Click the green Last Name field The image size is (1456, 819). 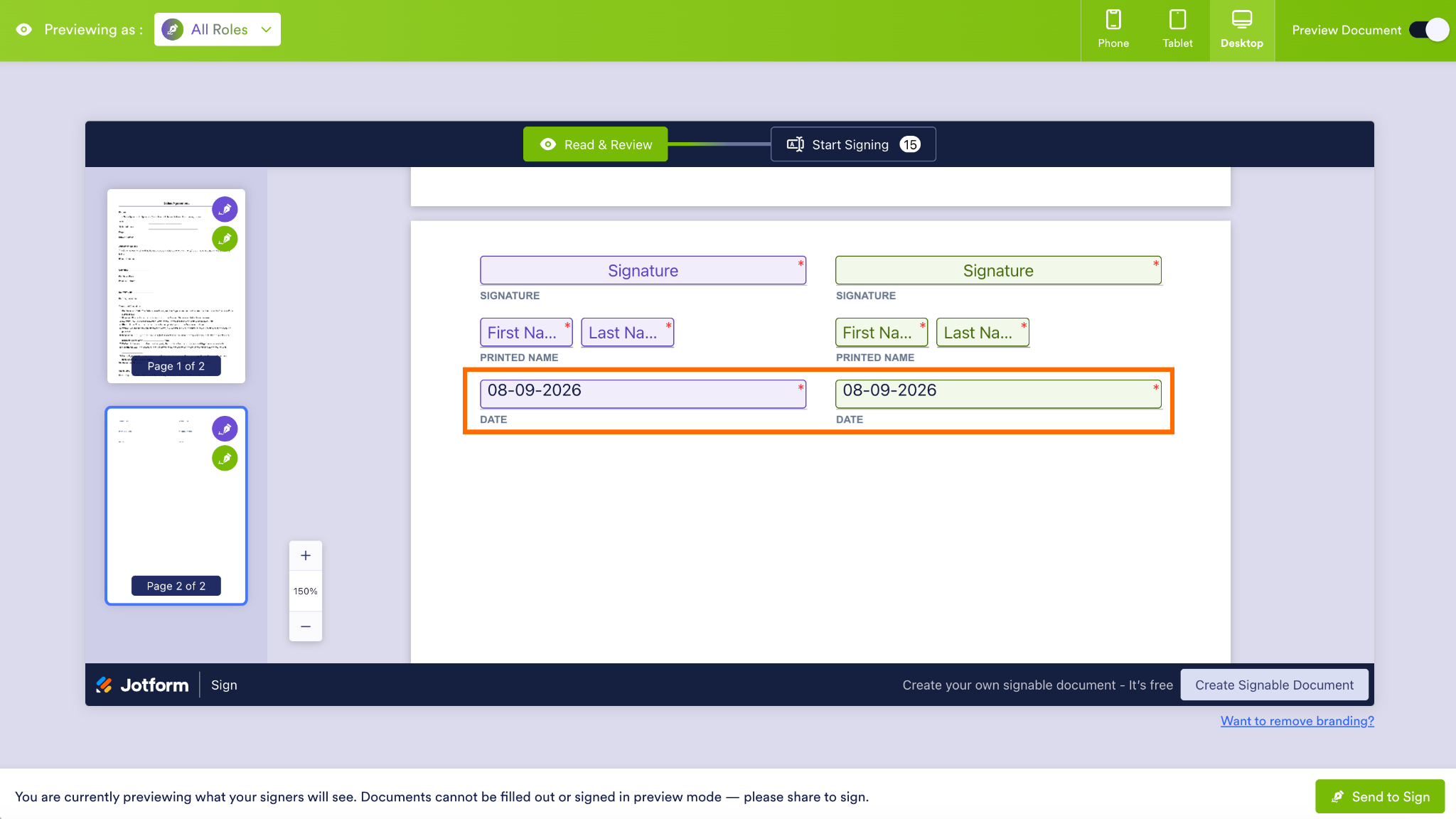pos(983,332)
